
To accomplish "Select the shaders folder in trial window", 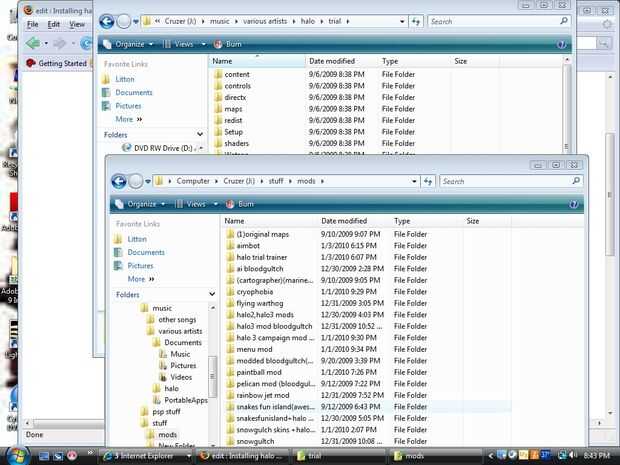I will pyautogui.click(x=236, y=143).
